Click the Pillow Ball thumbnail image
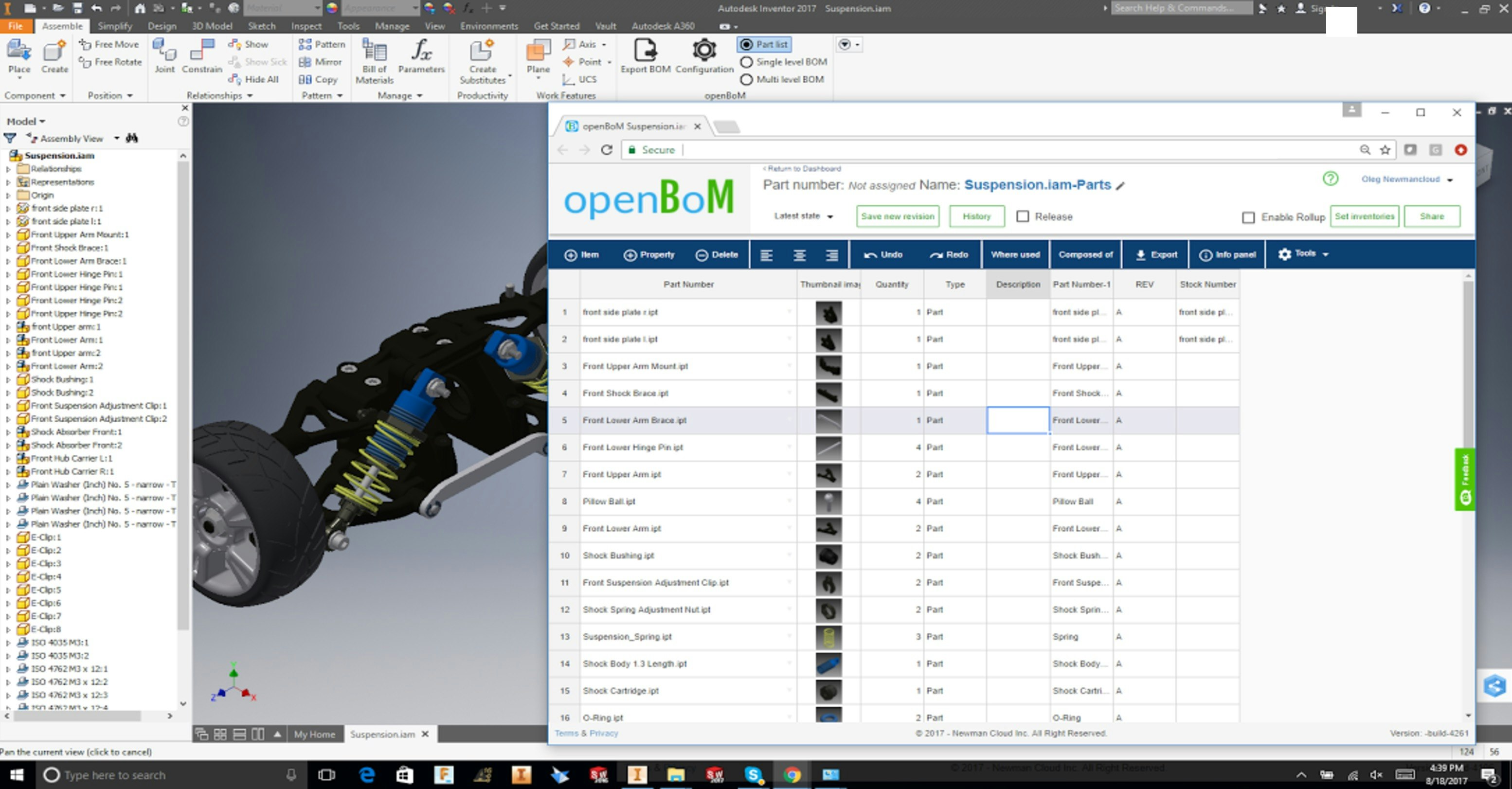Viewport: 1512px width, 789px height. [828, 502]
